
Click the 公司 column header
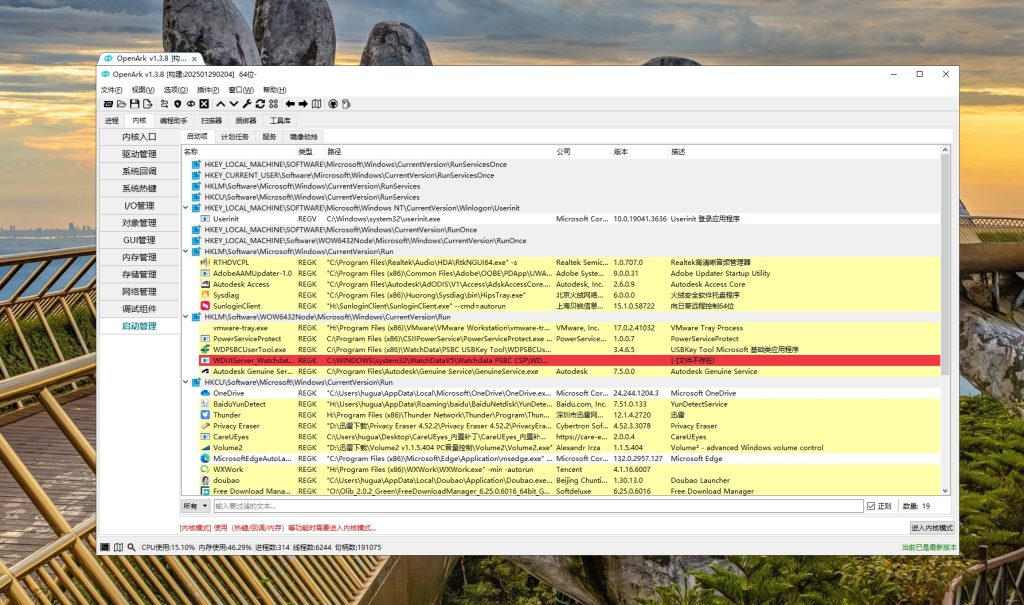[x=582, y=152]
